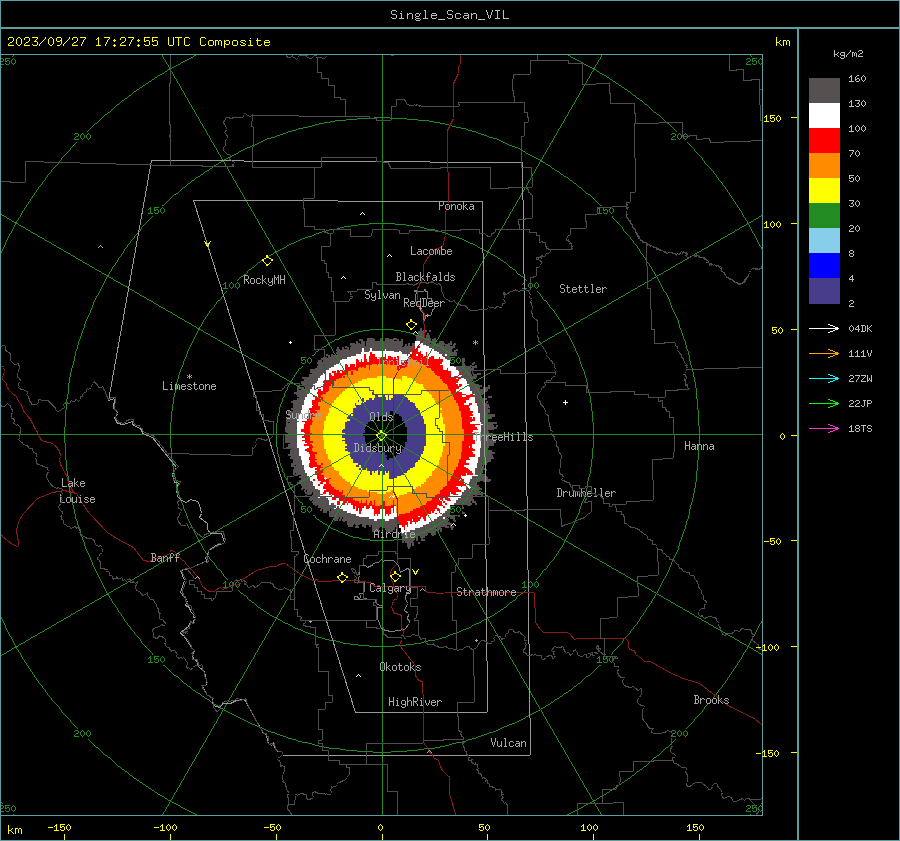
Task: Click the Banff label
Action: pos(165,558)
